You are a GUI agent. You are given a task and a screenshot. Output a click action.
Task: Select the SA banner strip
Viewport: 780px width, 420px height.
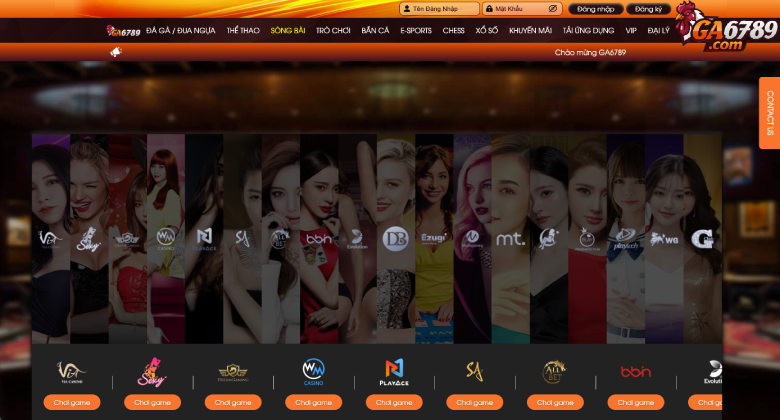(x=242, y=239)
